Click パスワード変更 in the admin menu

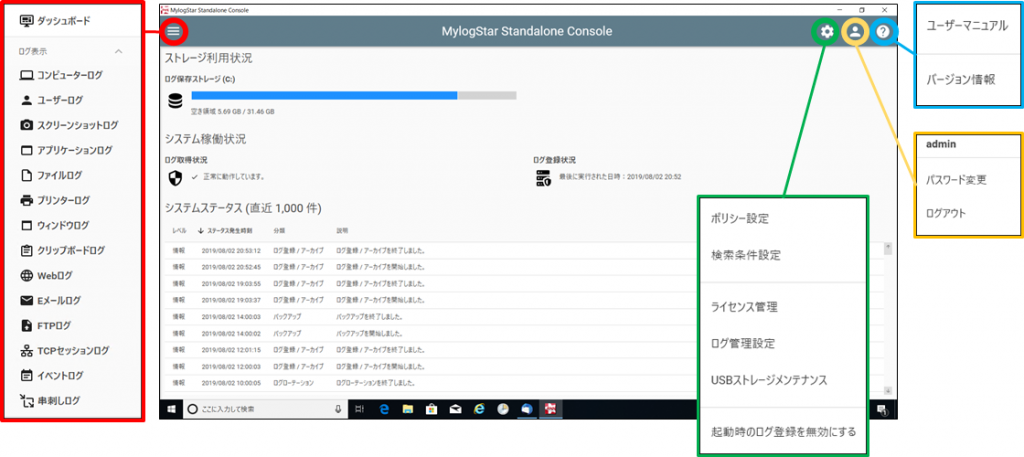point(956,180)
